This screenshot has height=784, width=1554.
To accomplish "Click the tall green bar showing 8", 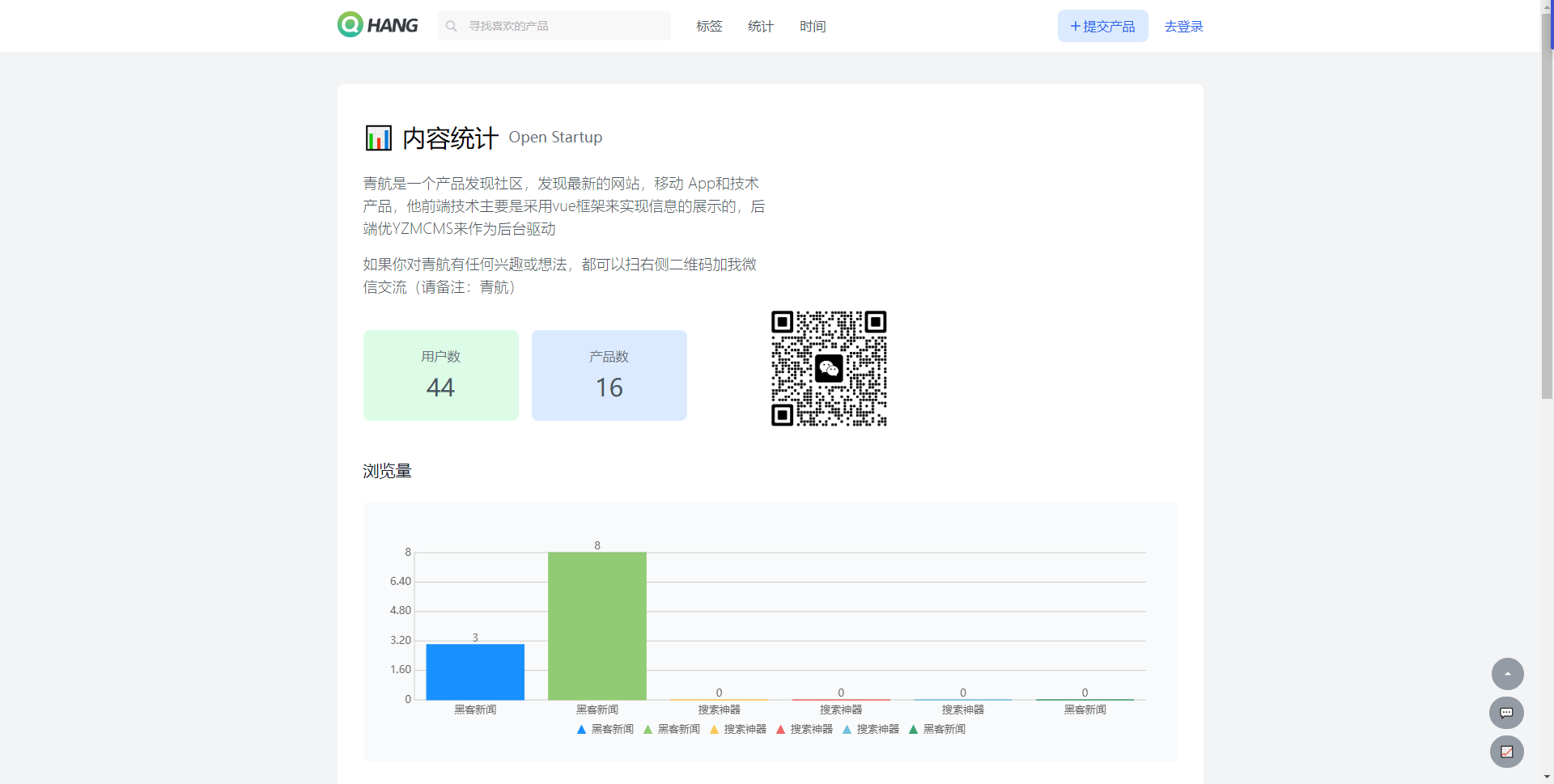I will tap(597, 625).
